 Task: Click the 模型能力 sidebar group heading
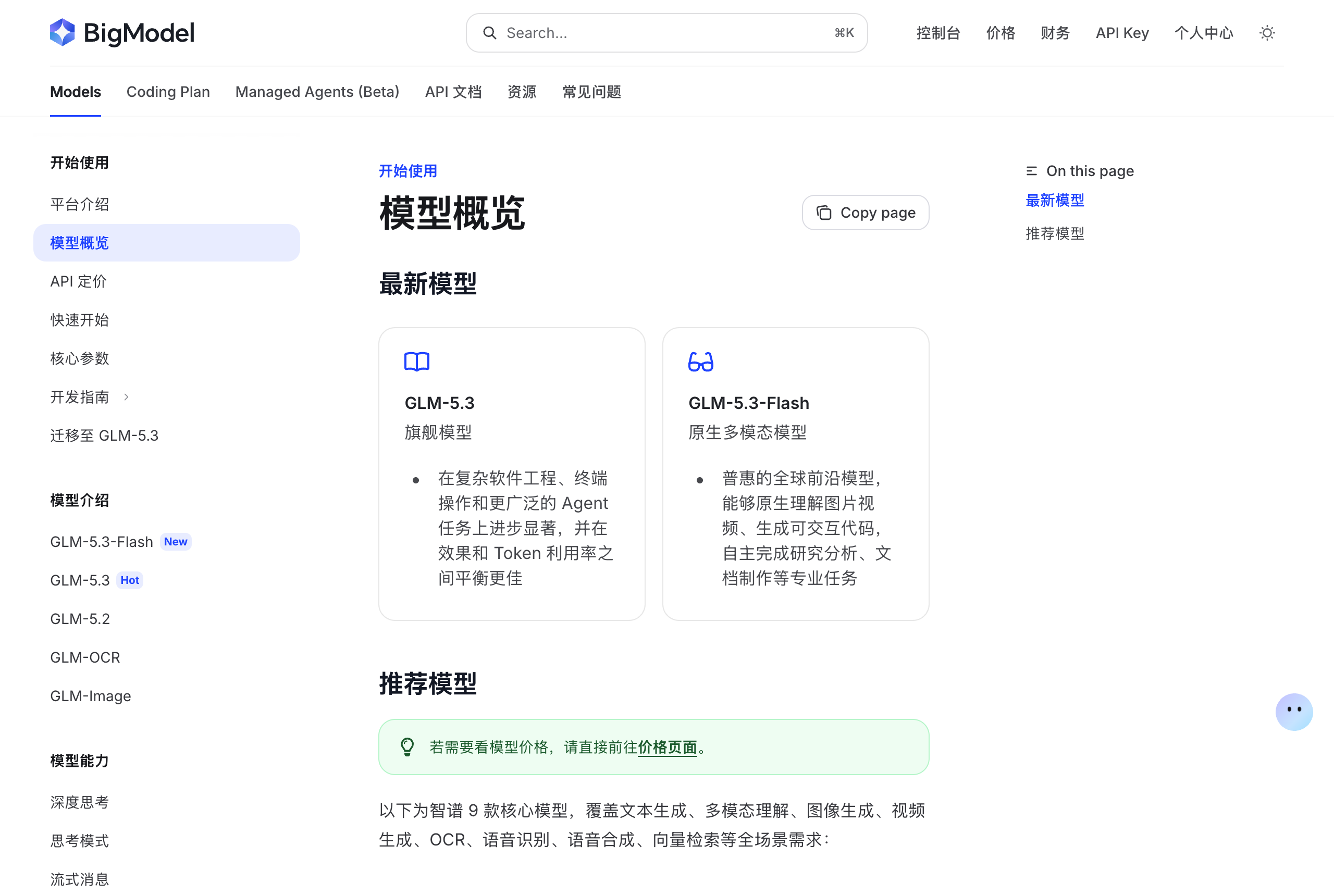click(79, 761)
